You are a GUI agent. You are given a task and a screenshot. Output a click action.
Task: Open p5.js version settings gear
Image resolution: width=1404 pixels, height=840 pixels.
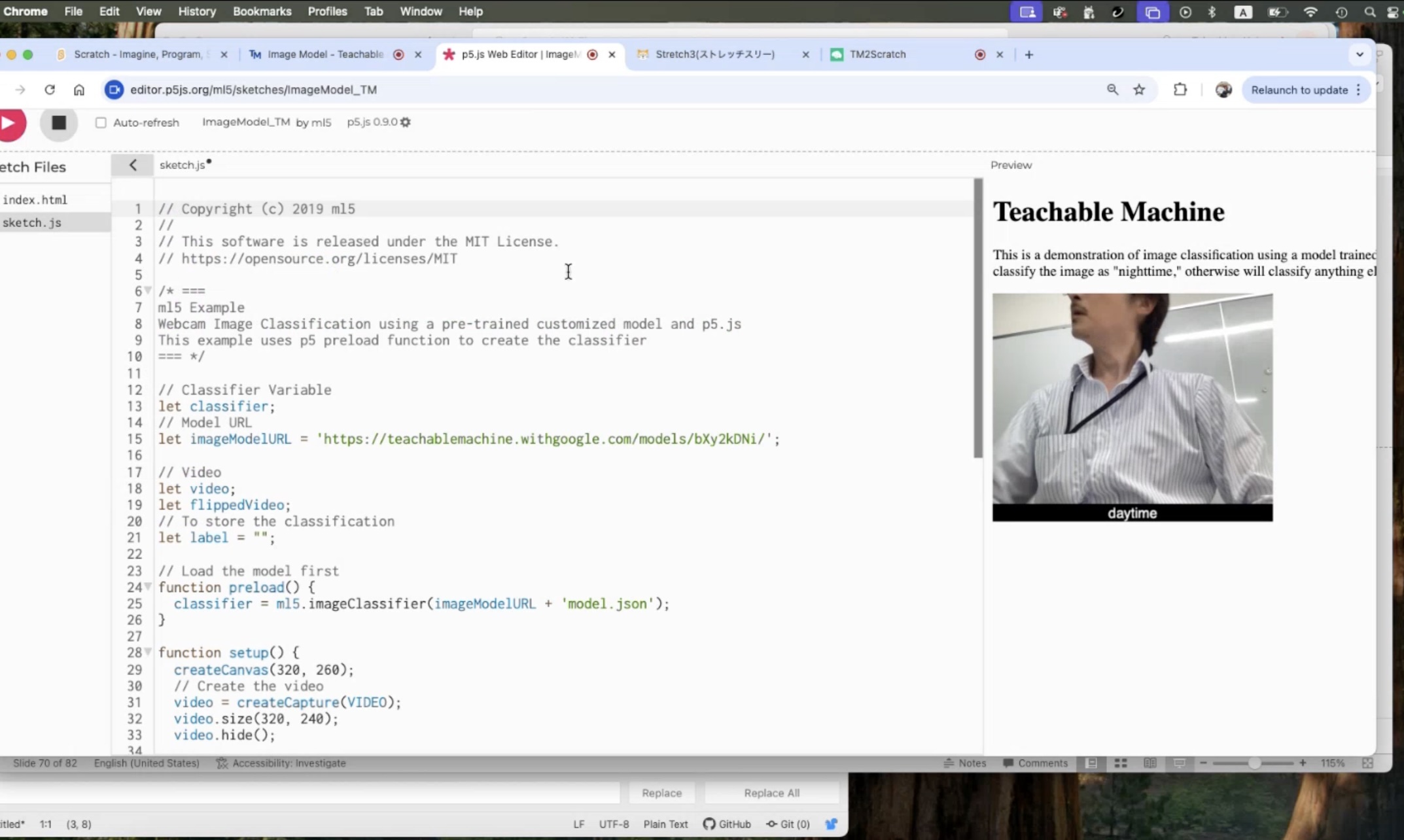(406, 122)
